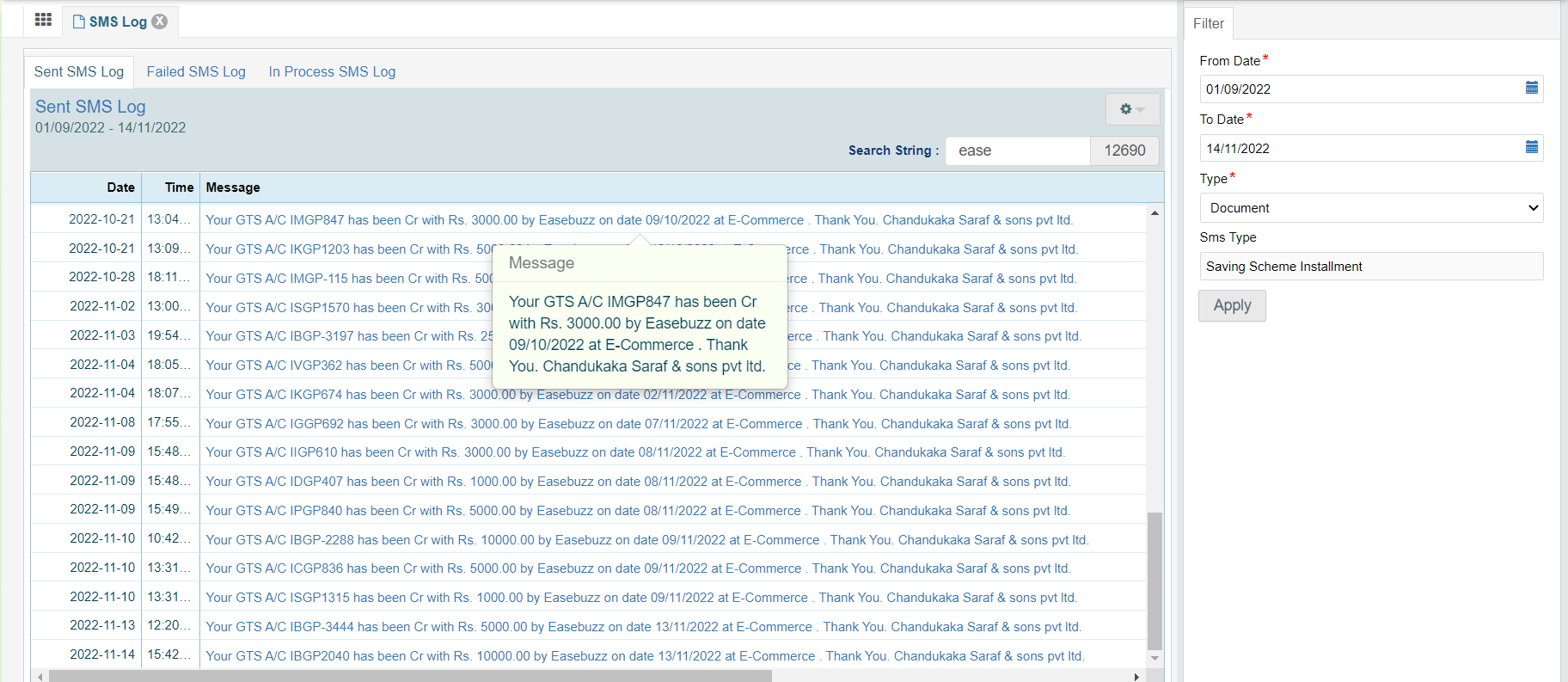
Task: Open To Date calendar picker
Action: point(1531,147)
